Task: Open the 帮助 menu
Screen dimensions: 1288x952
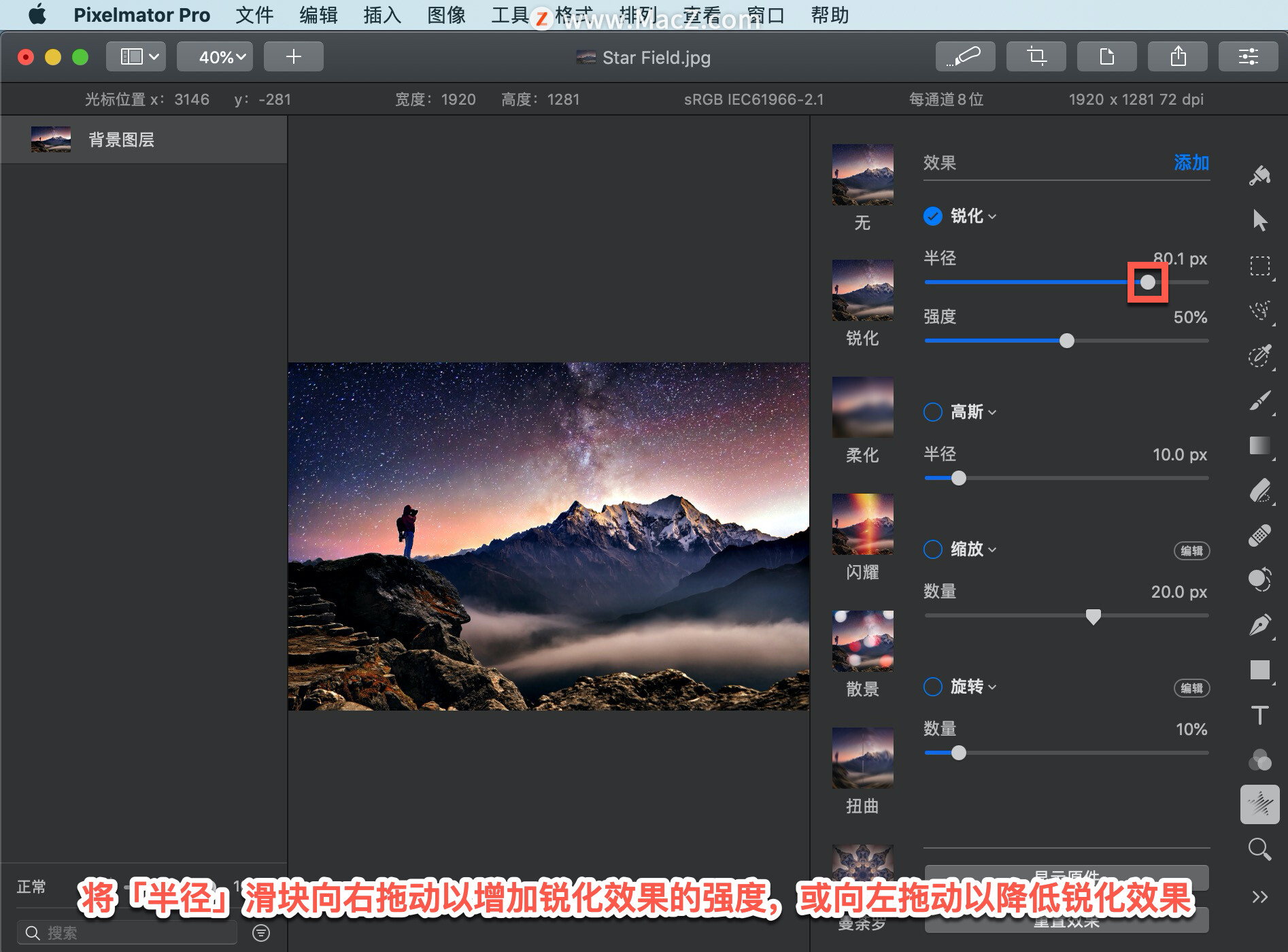Action: pos(830,15)
